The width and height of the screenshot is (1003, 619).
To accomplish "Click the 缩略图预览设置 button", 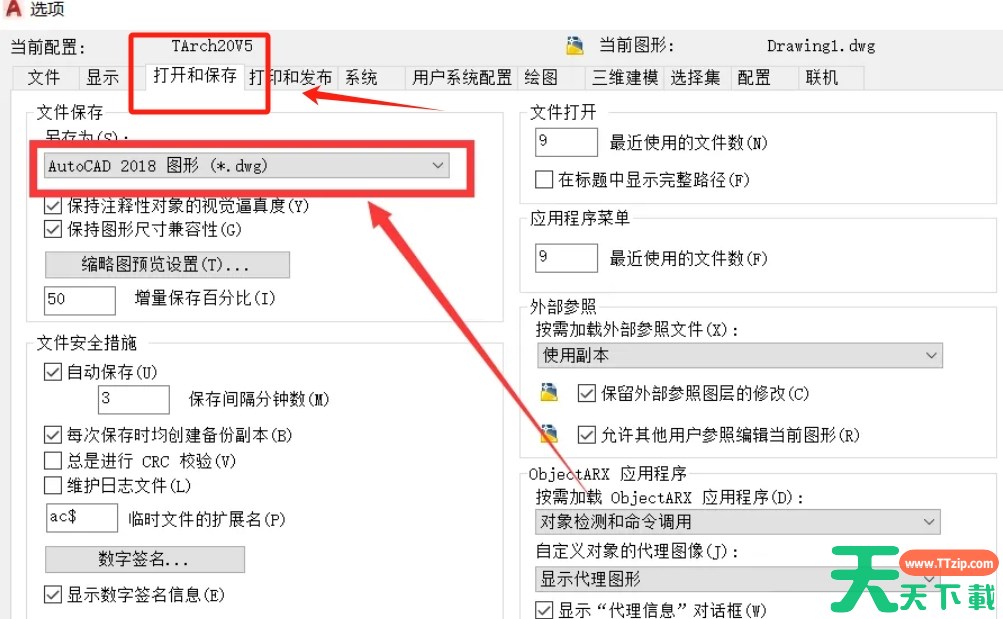I will (167, 264).
